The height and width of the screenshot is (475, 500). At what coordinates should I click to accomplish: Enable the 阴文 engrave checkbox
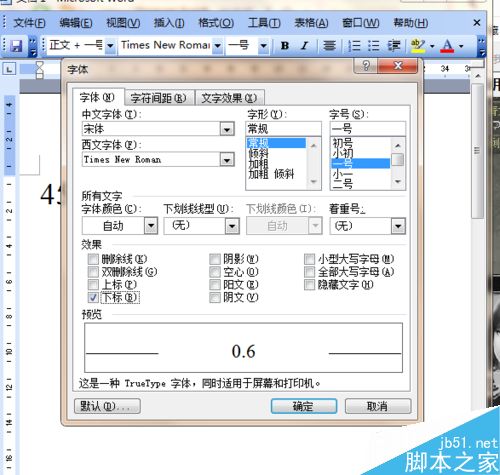click(x=215, y=297)
